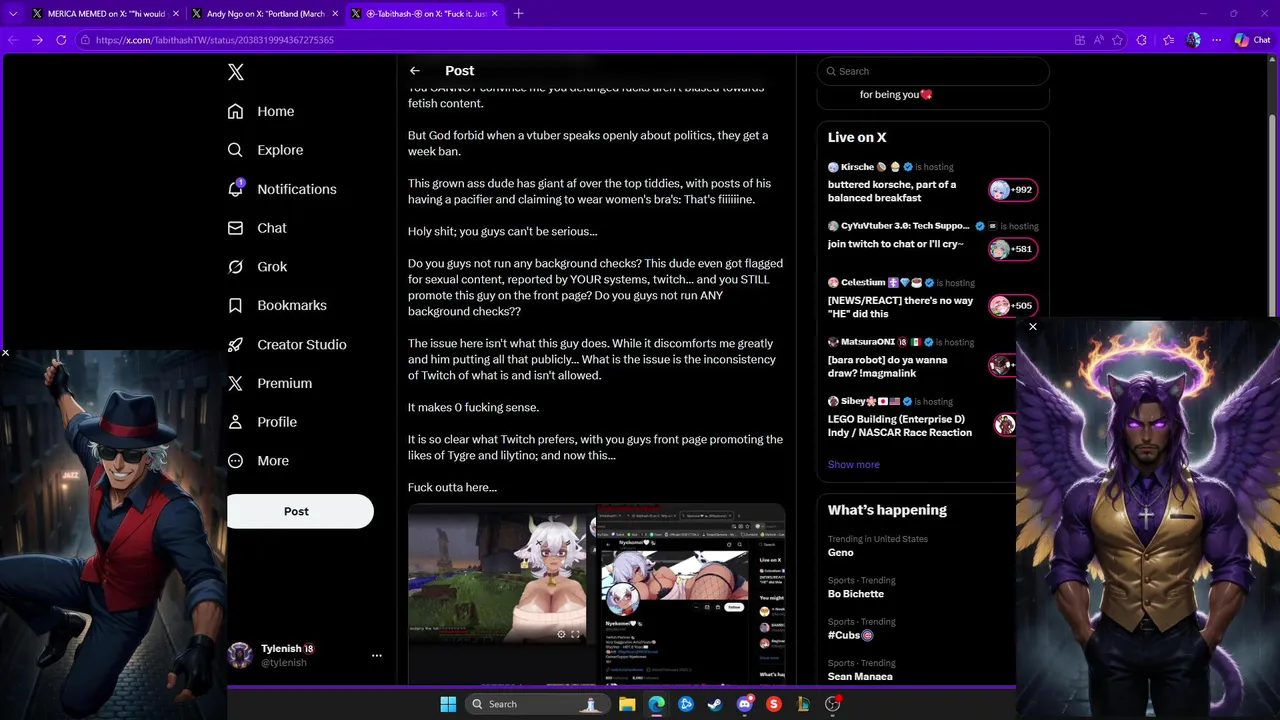
Task: Click the Tylenish profile avatar
Action: click(240, 655)
